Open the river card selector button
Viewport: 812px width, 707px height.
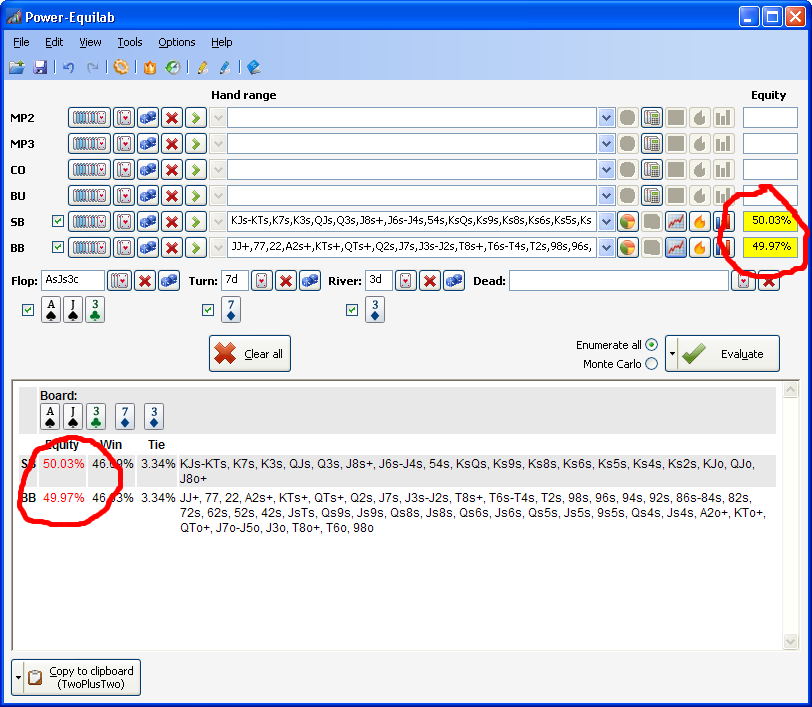pyautogui.click(x=405, y=281)
